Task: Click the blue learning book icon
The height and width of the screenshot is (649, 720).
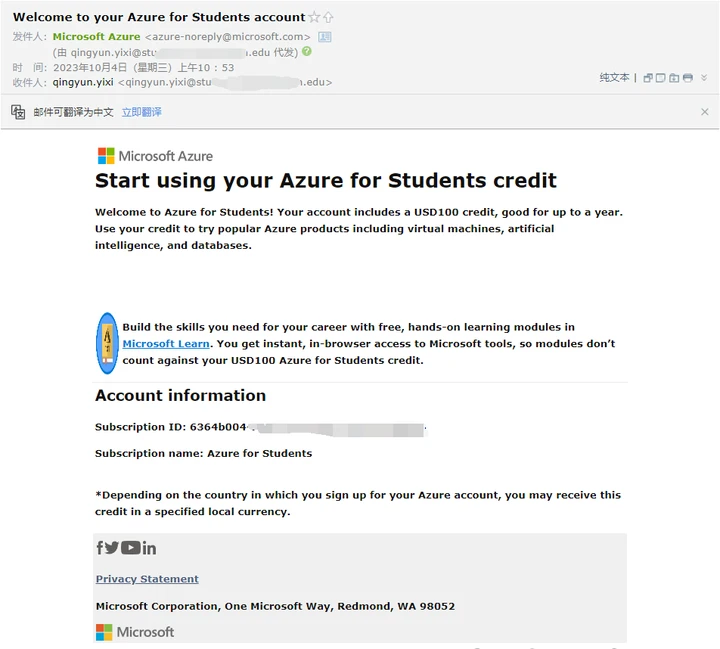Action: 107,343
